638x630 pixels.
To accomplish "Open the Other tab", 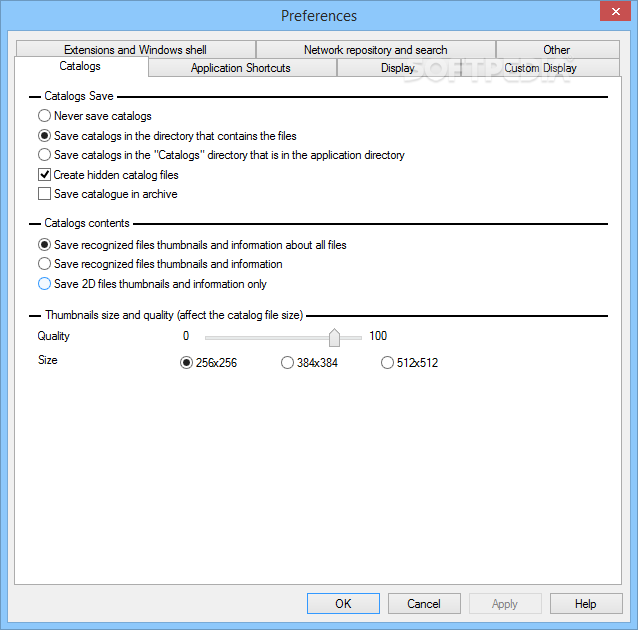I will [557, 50].
